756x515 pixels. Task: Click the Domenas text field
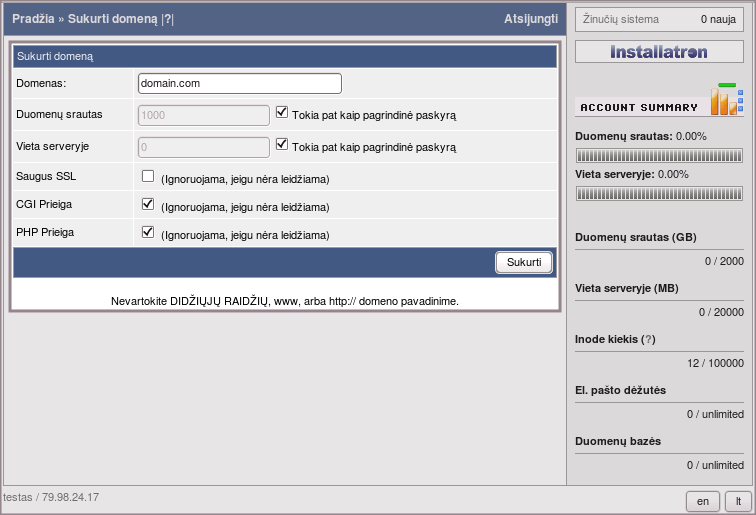point(239,84)
